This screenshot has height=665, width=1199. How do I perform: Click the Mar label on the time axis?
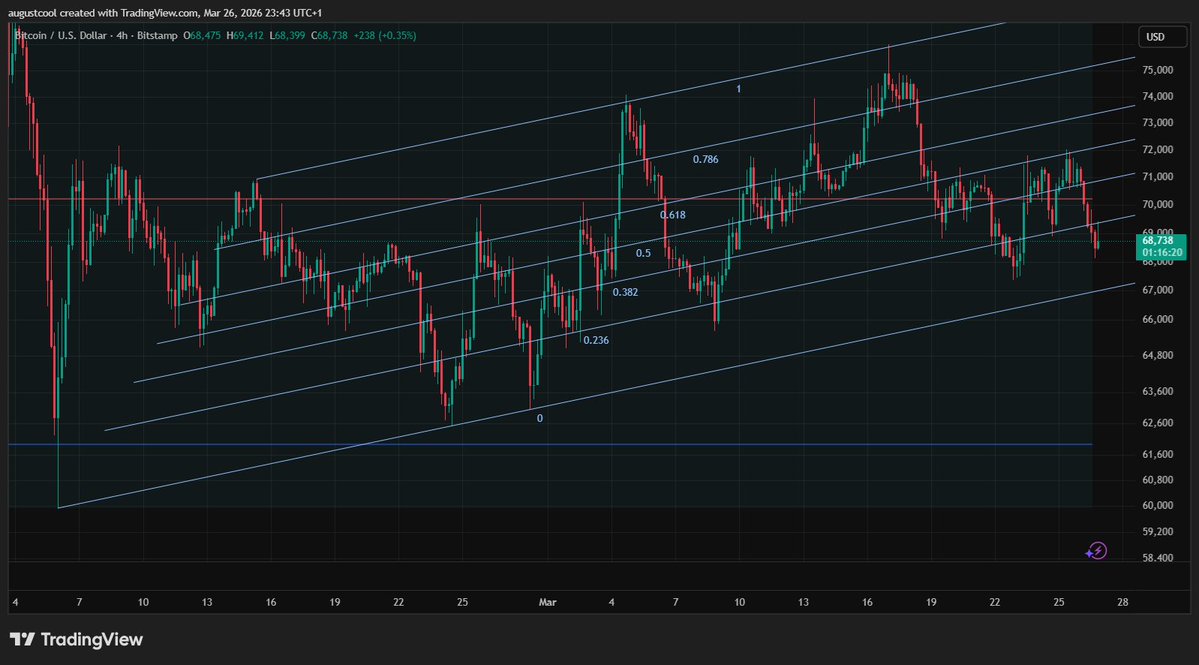(548, 602)
